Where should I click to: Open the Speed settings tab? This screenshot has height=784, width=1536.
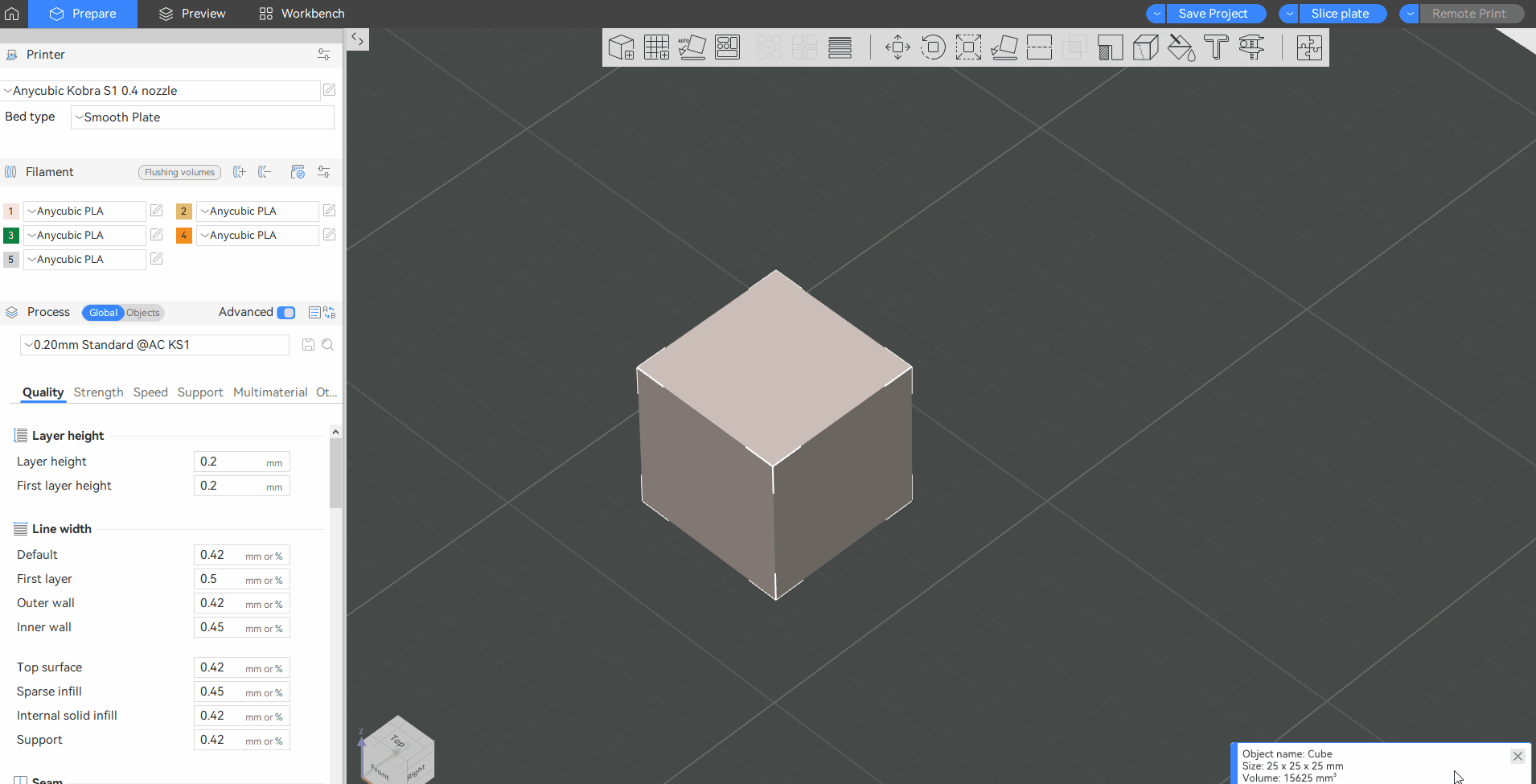tap(150, 392)
